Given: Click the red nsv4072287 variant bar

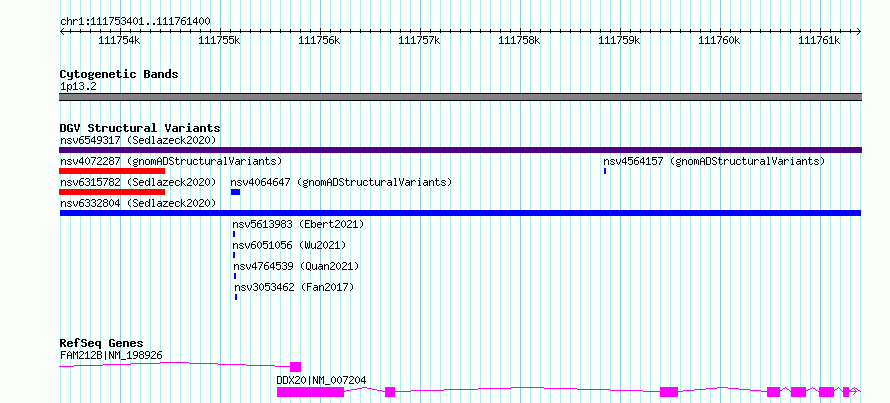Looking at the screenshot, I should pos(112,171).
